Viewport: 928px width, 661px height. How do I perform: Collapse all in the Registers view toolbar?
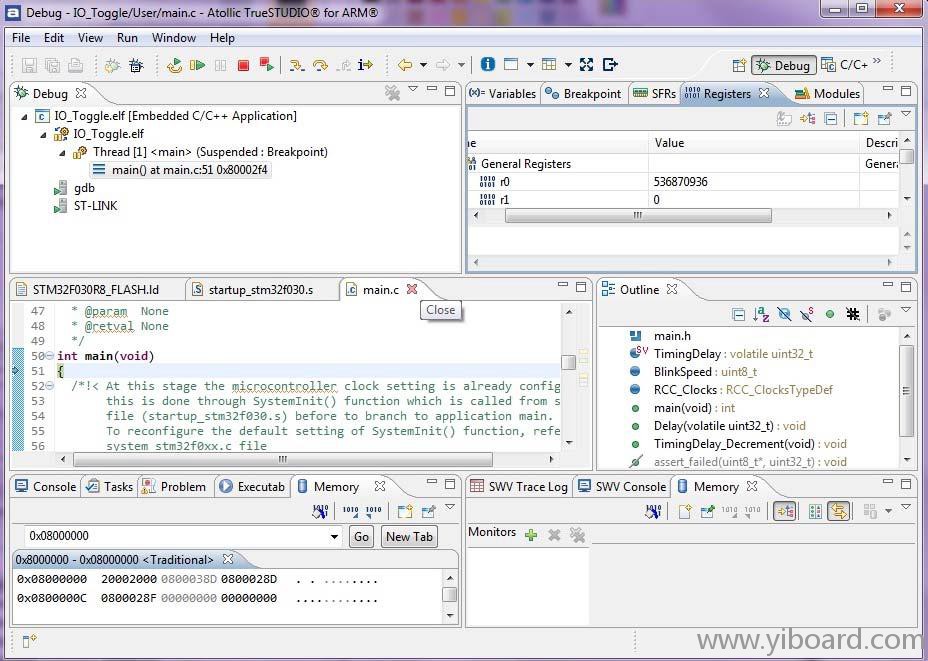click(x=831, y=118)
